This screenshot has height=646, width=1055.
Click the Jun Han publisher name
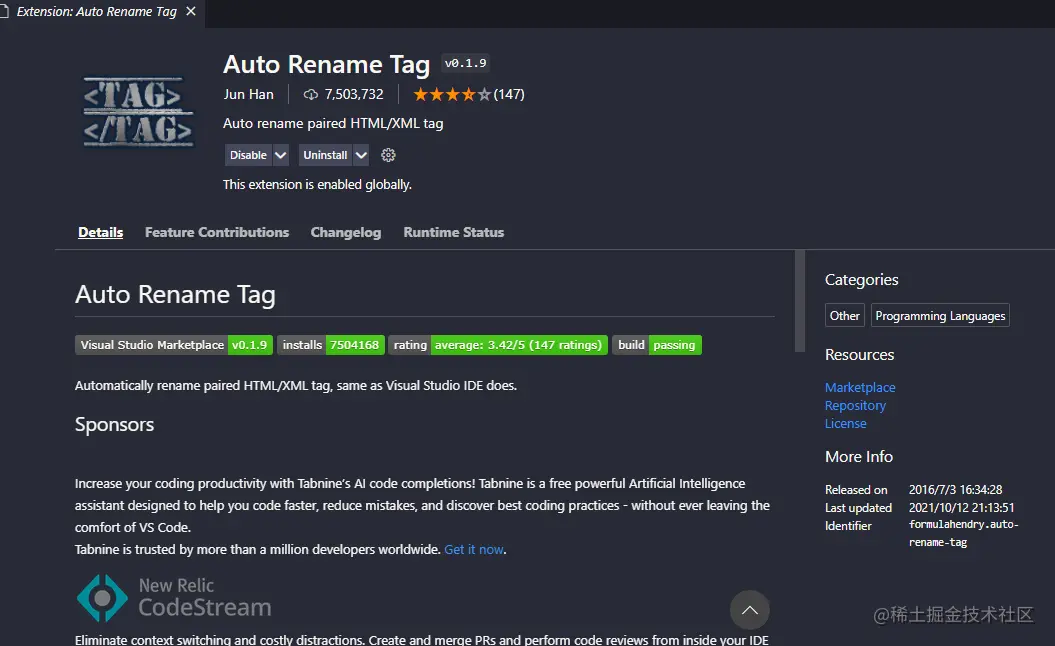248,94
